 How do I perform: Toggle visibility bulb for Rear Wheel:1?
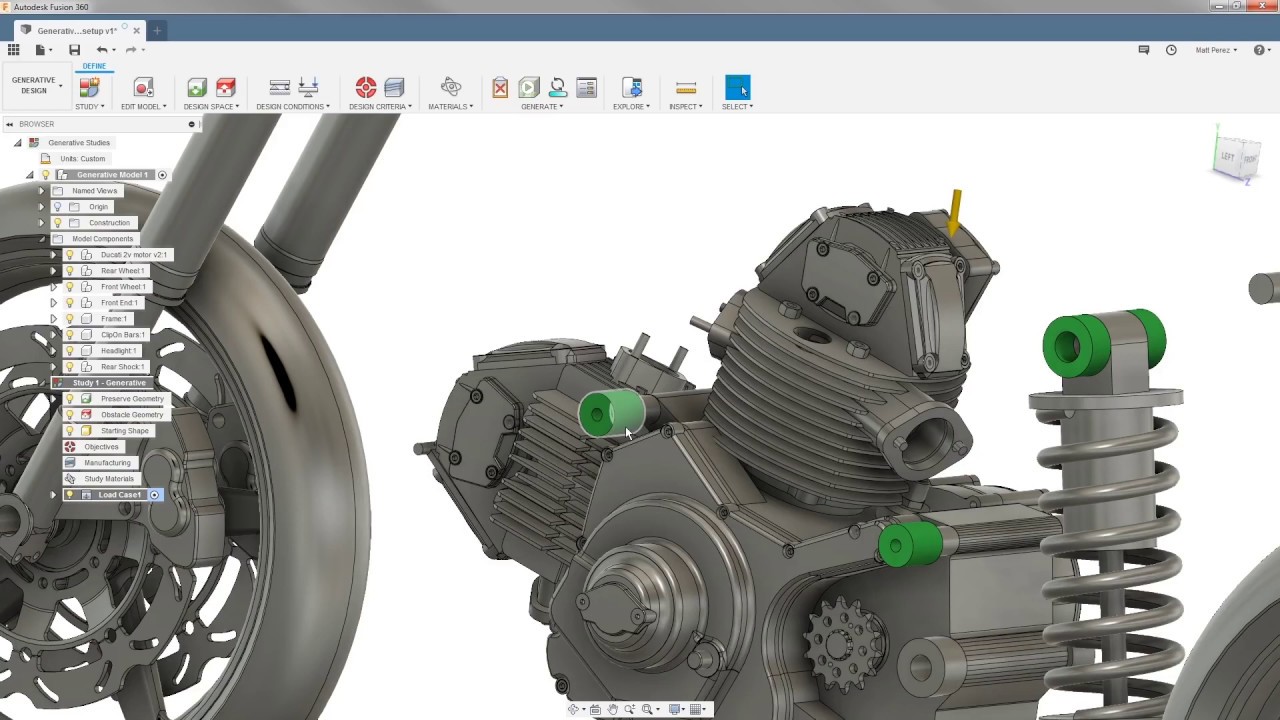click(70, 271)
